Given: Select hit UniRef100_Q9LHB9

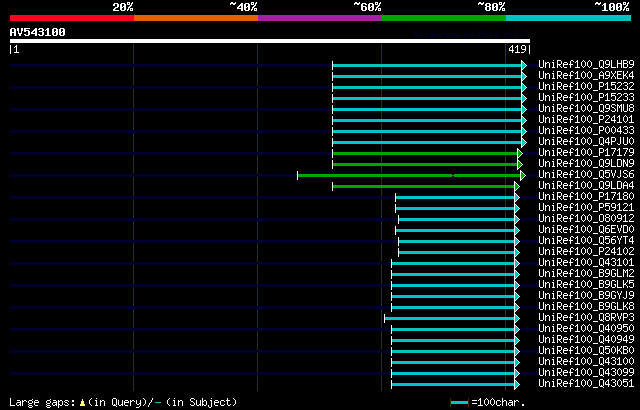Looking at the screenshot, I should (586, 64).
